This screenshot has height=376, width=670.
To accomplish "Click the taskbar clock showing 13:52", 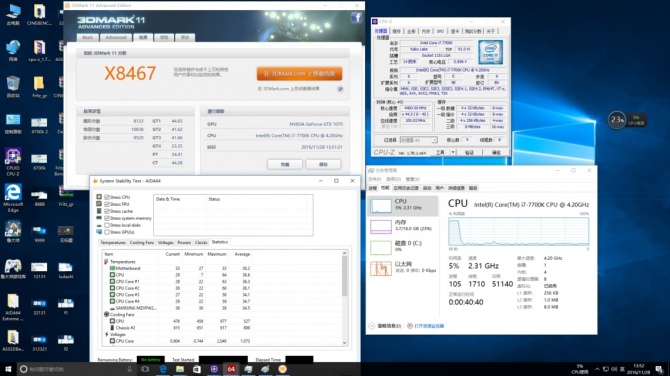I will tap(638, 369).
